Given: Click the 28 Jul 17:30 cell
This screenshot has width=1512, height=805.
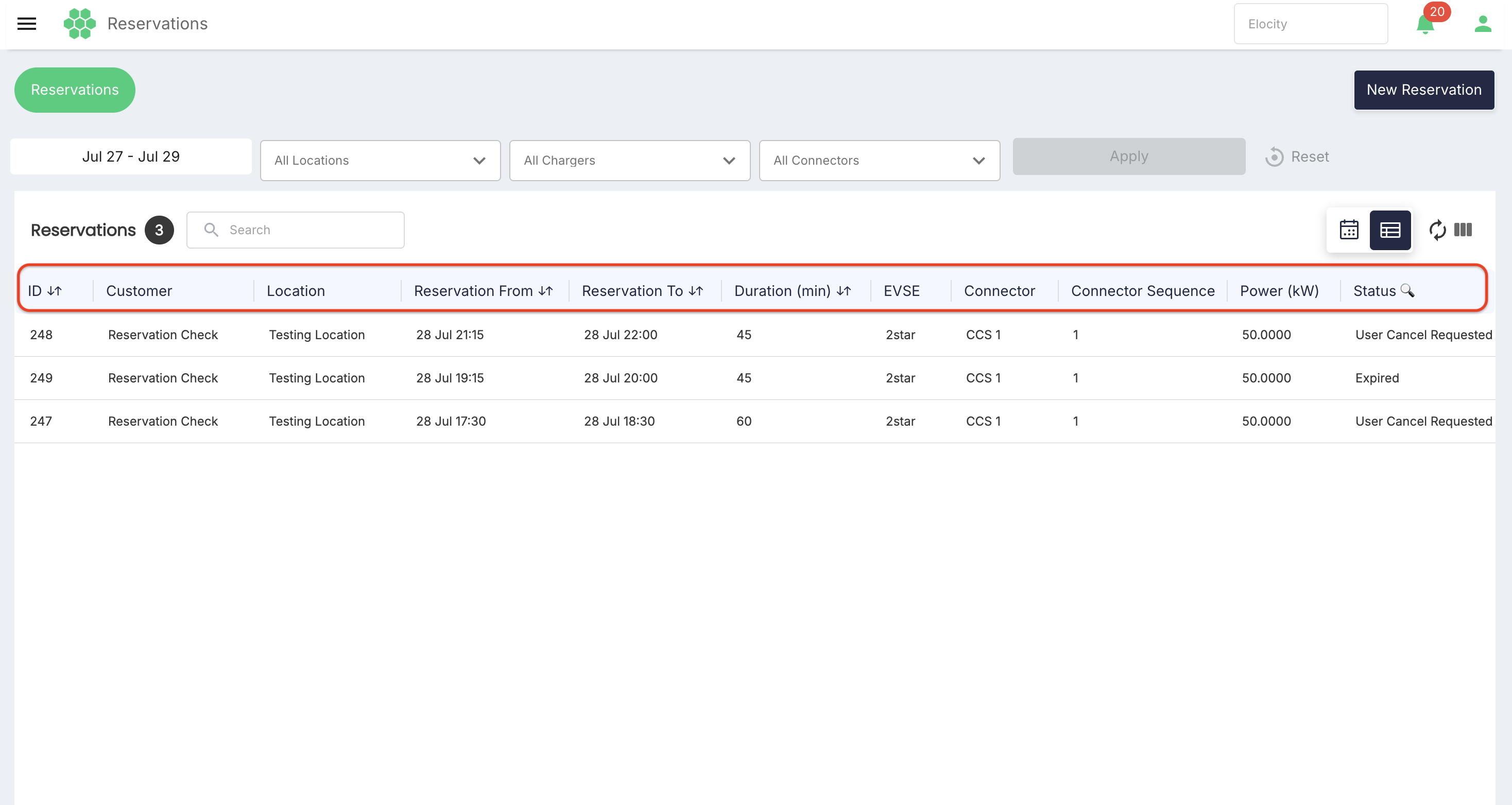Looking at the screenshot, I should click(x=451, y=421).
